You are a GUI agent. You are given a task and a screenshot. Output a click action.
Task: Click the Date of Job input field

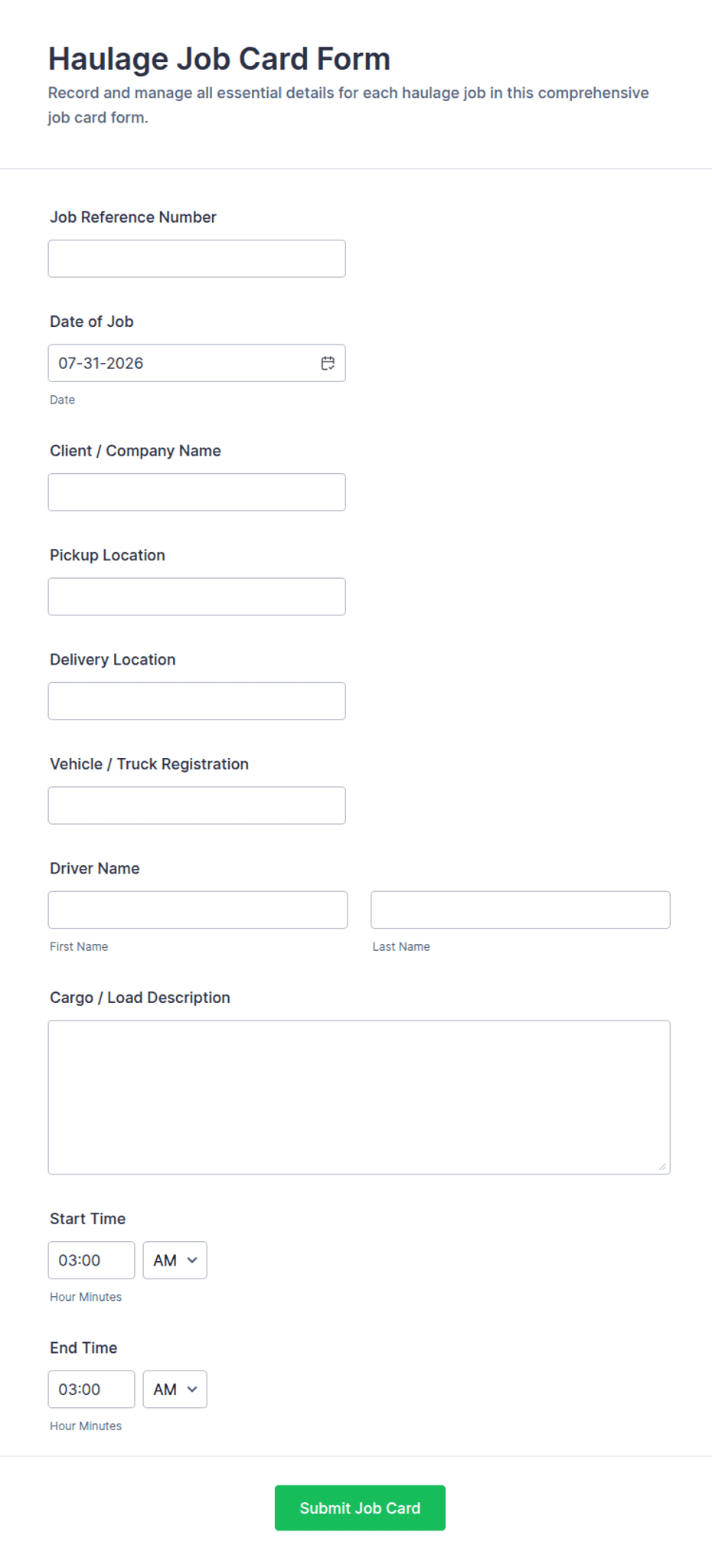point(197,363)
